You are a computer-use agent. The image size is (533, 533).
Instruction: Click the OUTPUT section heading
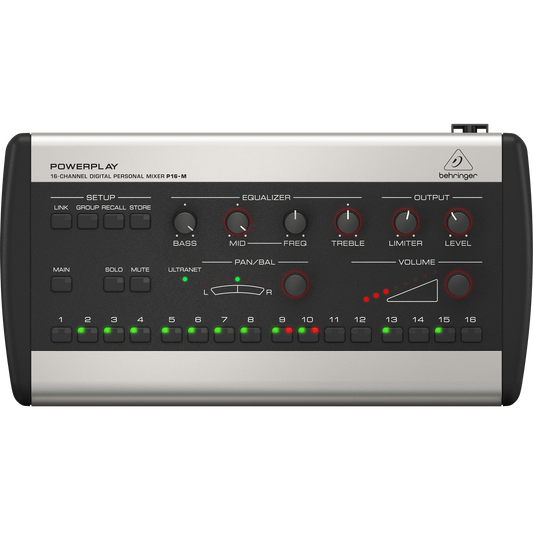432,197
